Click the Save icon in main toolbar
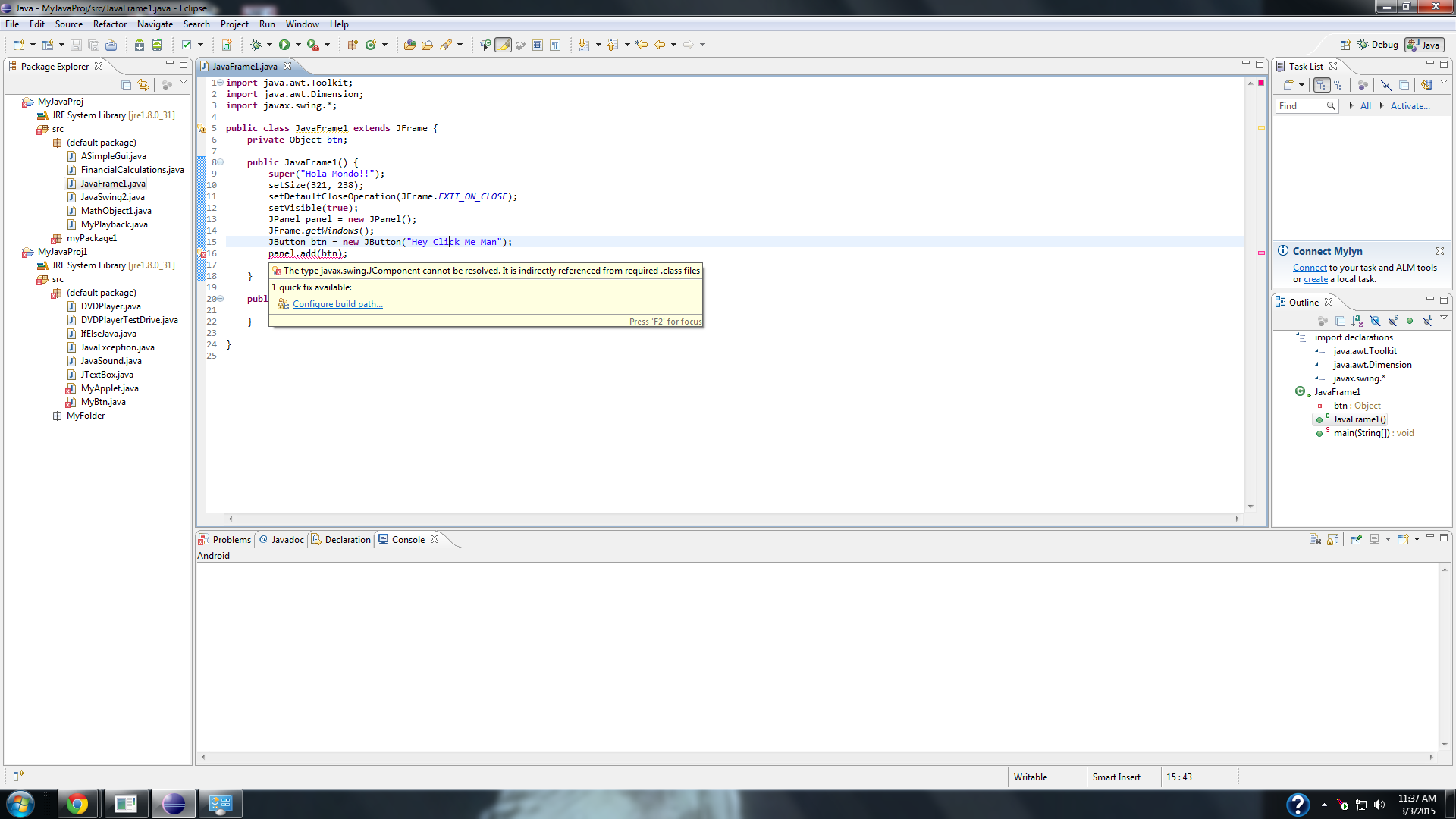Viewport: 1456px width, 819px height. tap(76, 45)
